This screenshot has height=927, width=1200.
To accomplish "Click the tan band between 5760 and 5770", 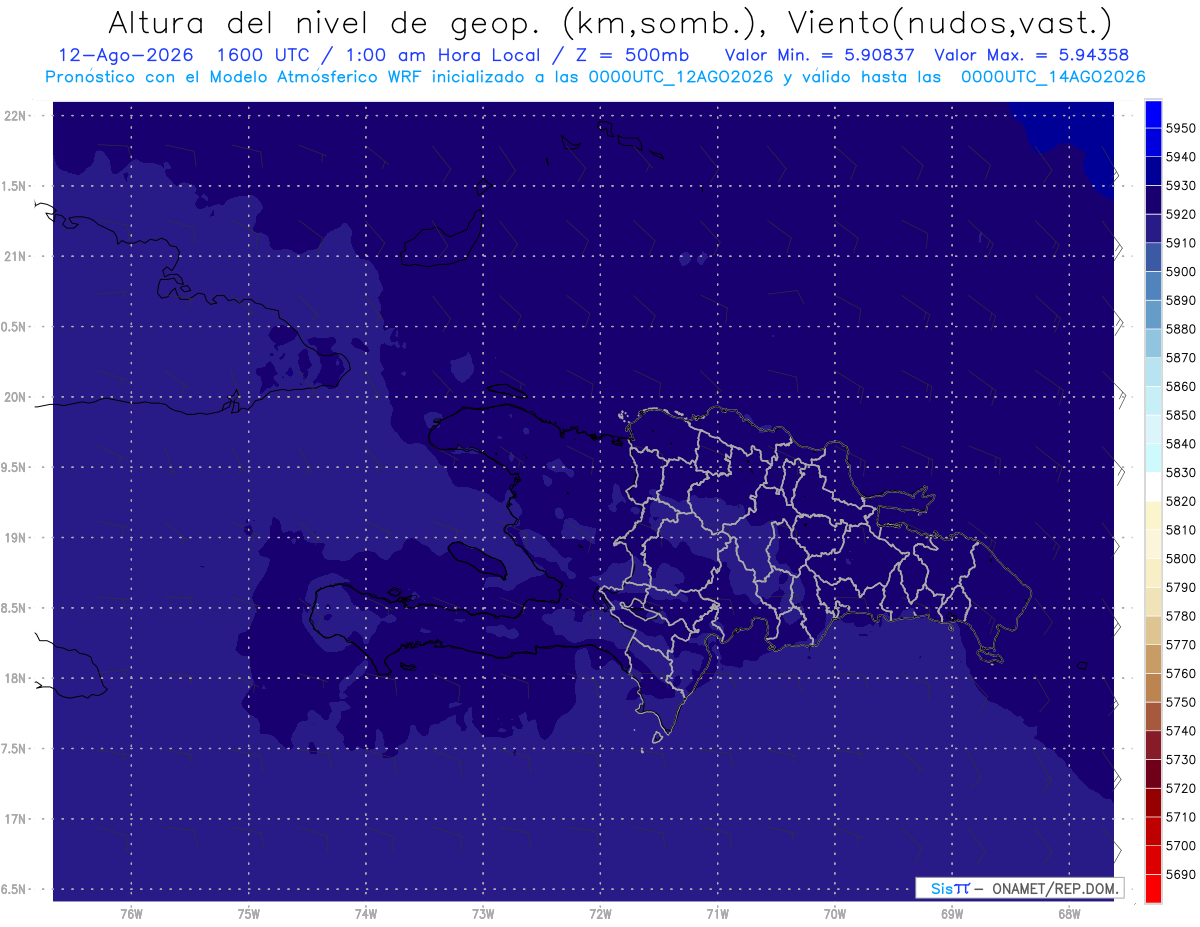I will tap(1153, 659).
